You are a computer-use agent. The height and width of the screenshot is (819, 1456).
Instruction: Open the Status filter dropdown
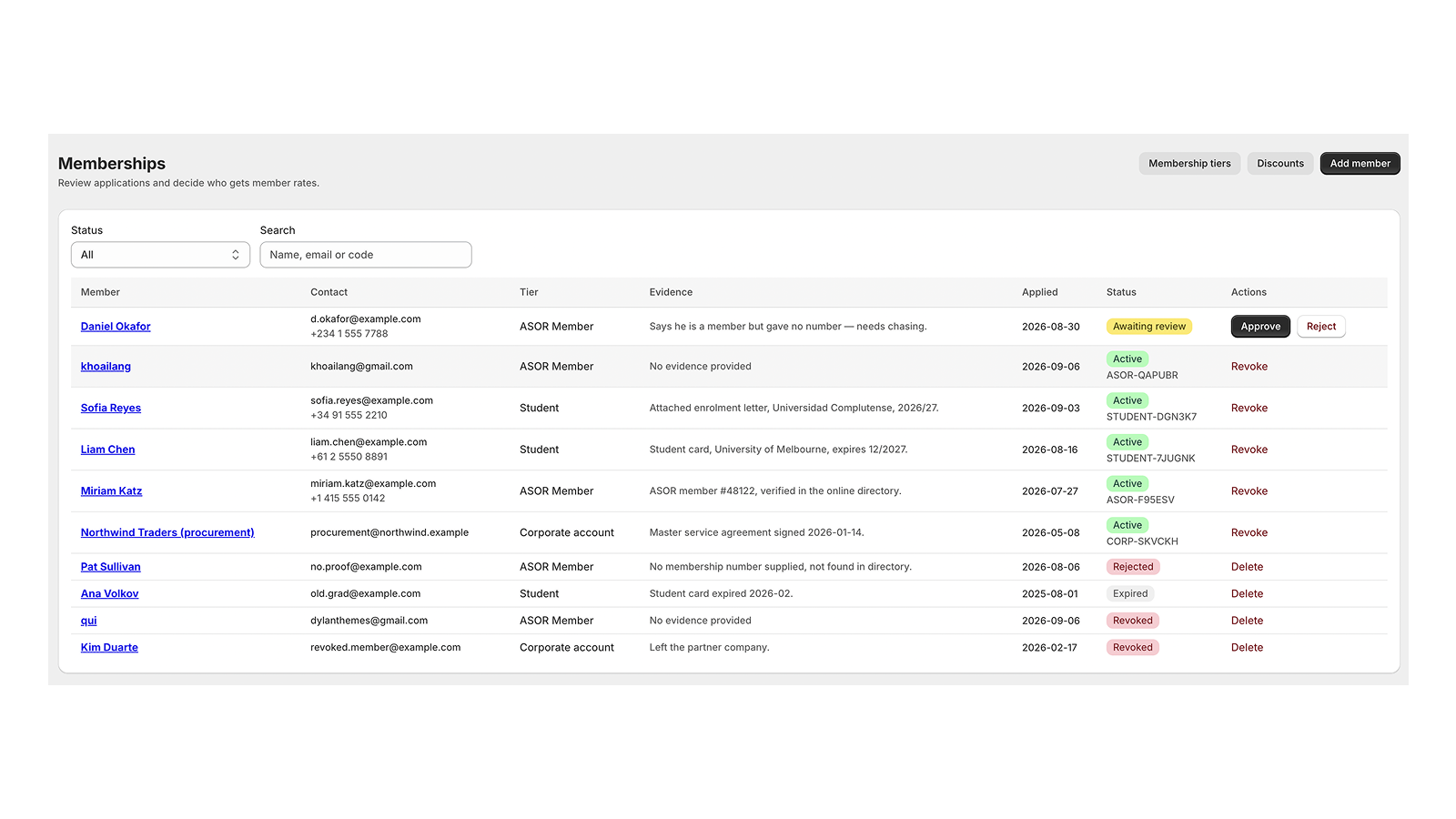[160, 255]
